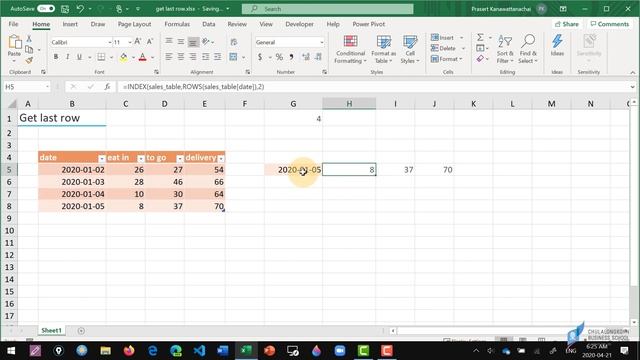
Task: Apply the red Font Color
Action: pos(142,57)
